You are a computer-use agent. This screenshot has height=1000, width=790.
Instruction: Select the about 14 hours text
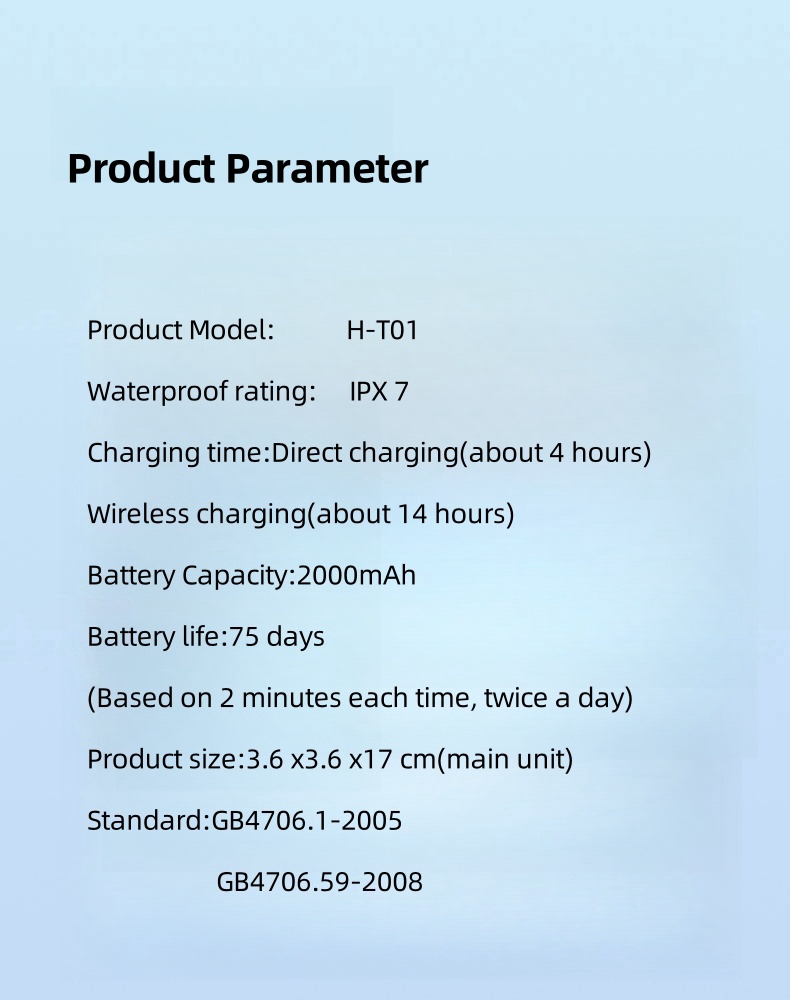pos(411,514)
